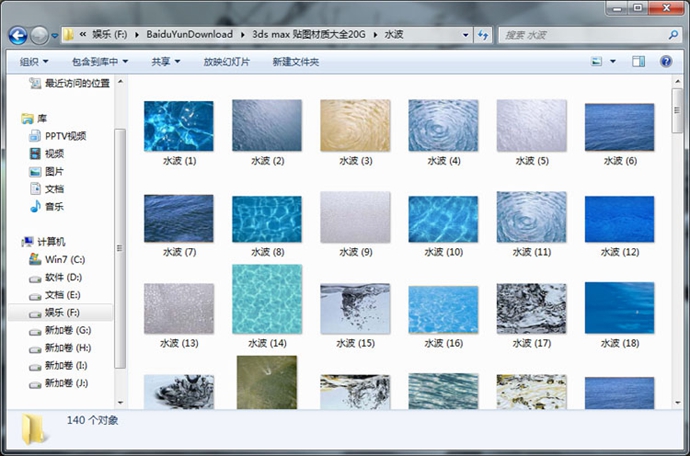Change view with the views icon

pyautogui.click(x=596, y=62)
